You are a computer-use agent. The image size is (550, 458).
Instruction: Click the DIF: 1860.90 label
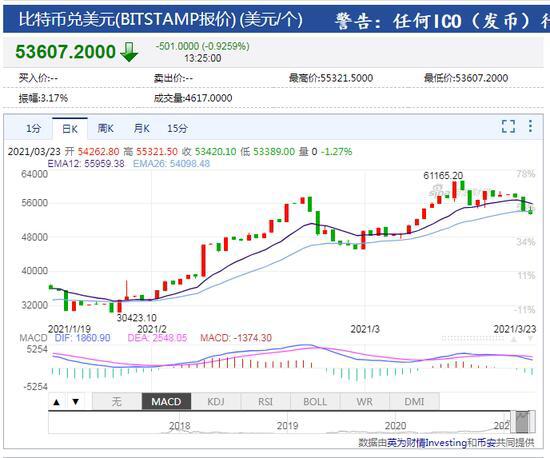[82, 338]
